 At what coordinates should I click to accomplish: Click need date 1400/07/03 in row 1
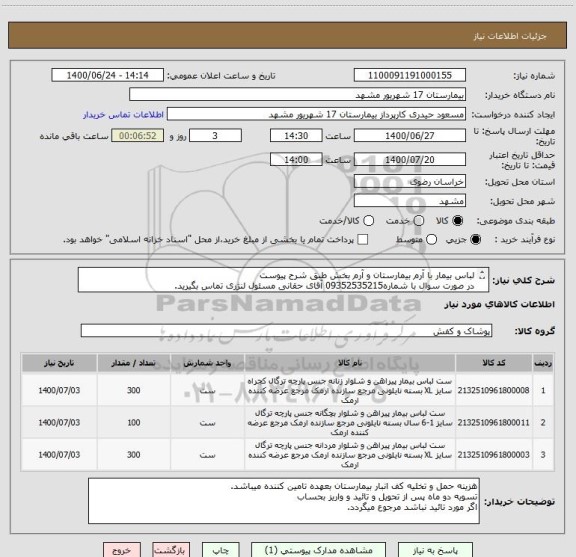pyautogui.click(x=59, y=390)
